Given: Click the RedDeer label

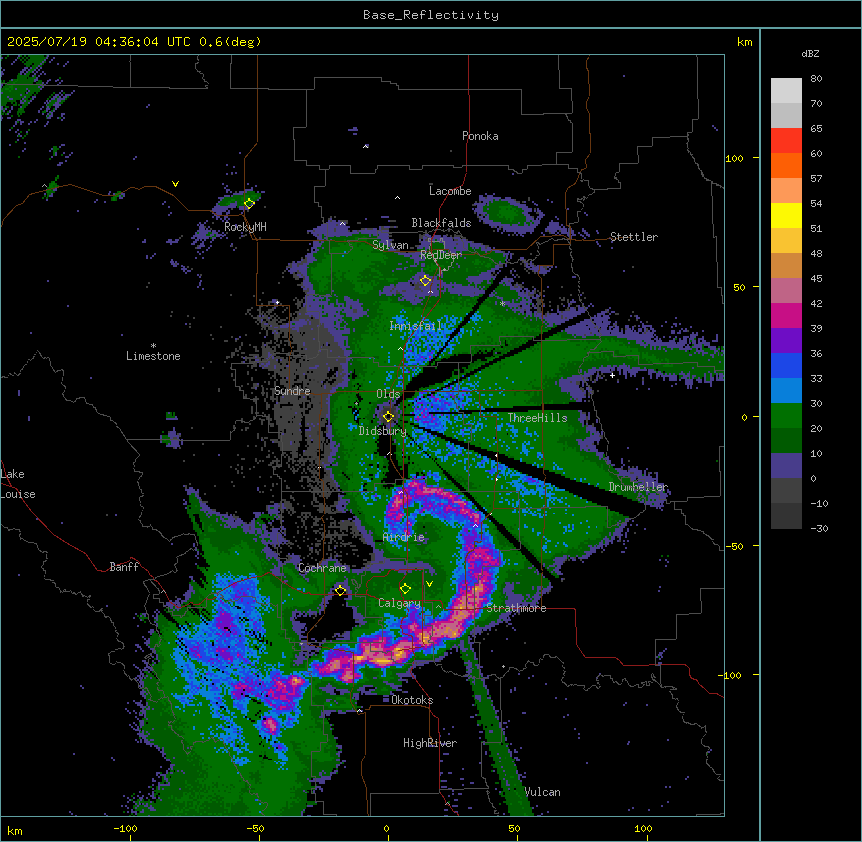Looking at the screenshot, I should (x=441, y=255).
